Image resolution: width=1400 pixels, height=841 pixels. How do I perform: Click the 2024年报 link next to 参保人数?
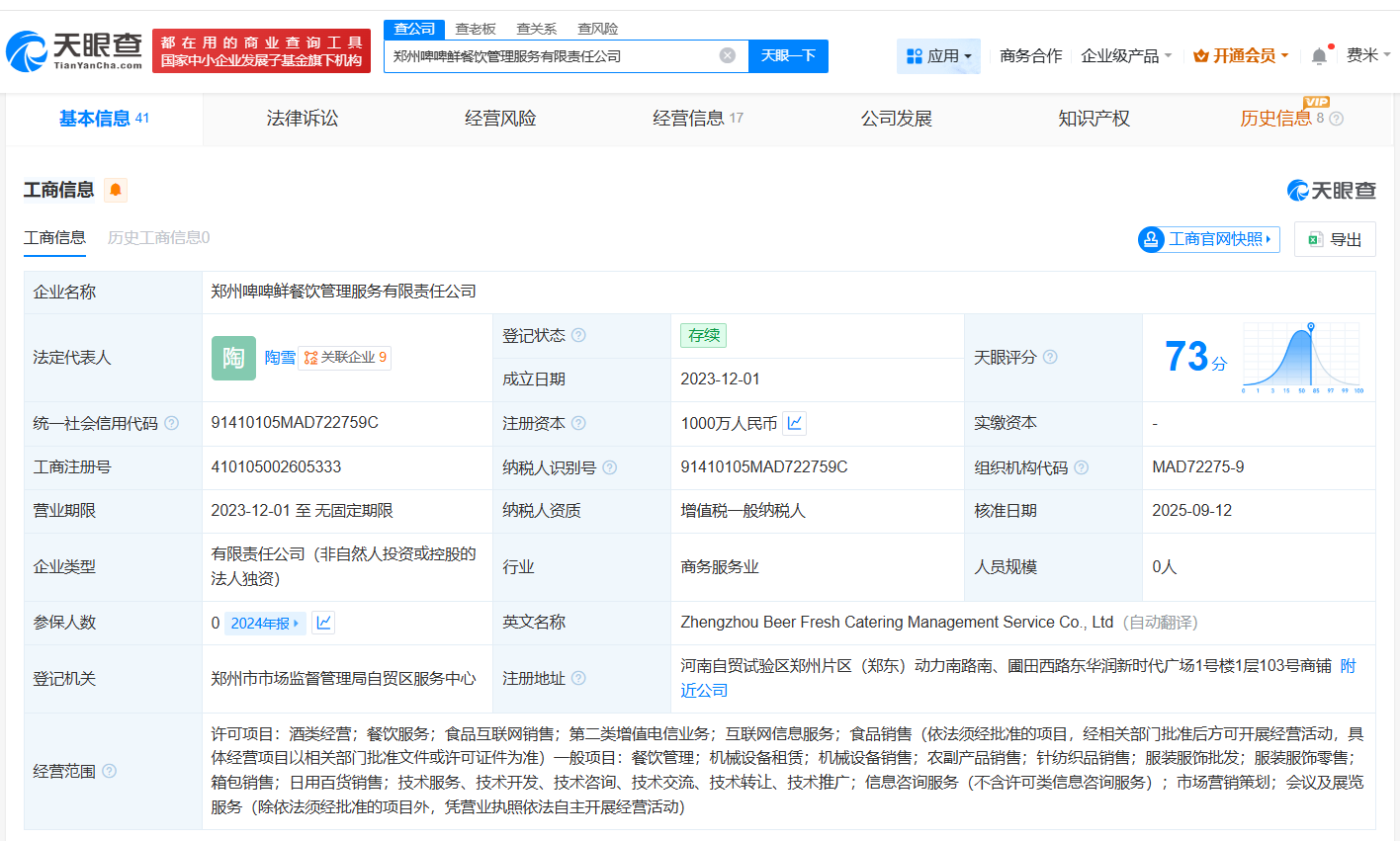[x=261, y=623]
